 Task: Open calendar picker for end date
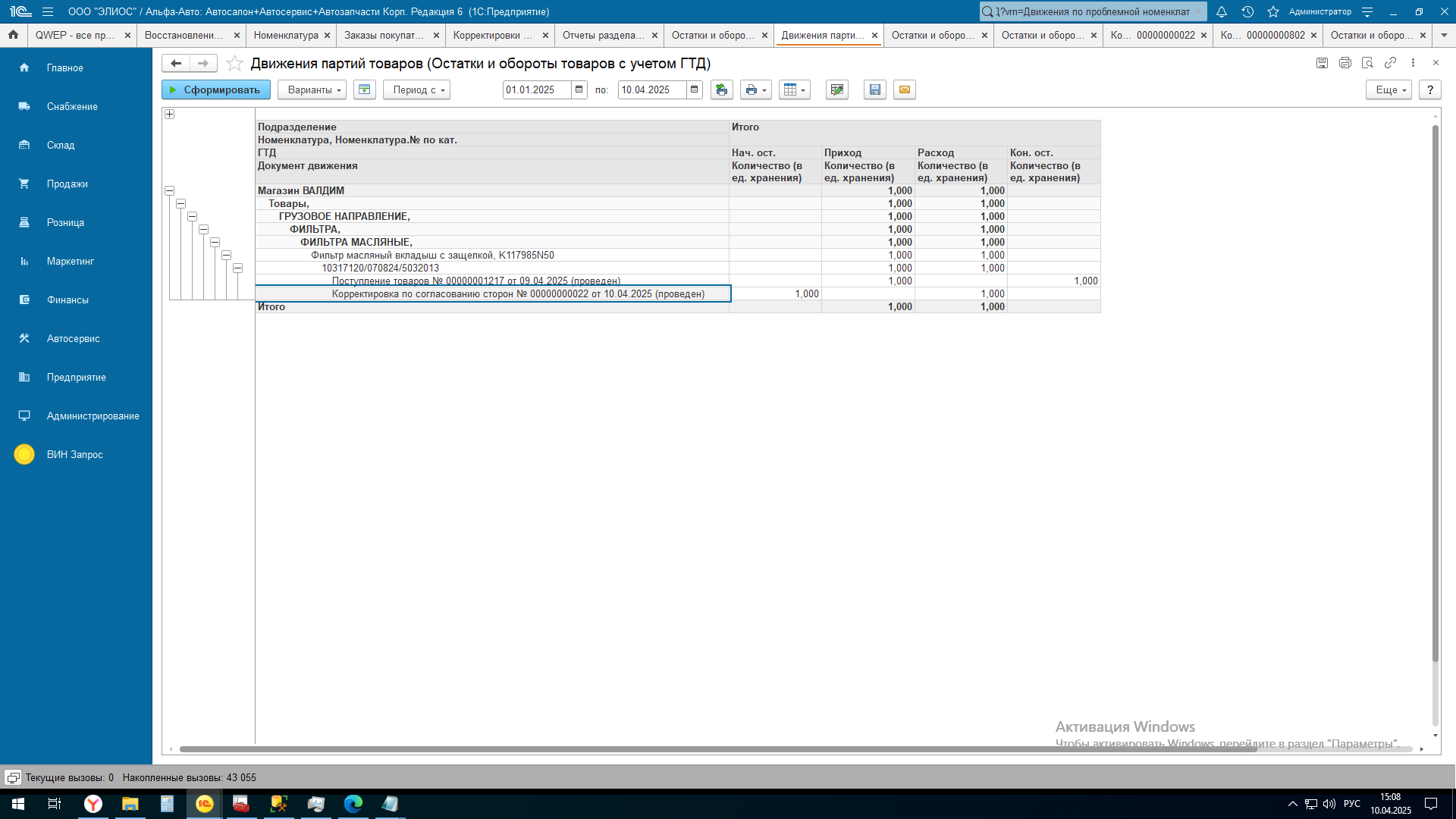695,89
